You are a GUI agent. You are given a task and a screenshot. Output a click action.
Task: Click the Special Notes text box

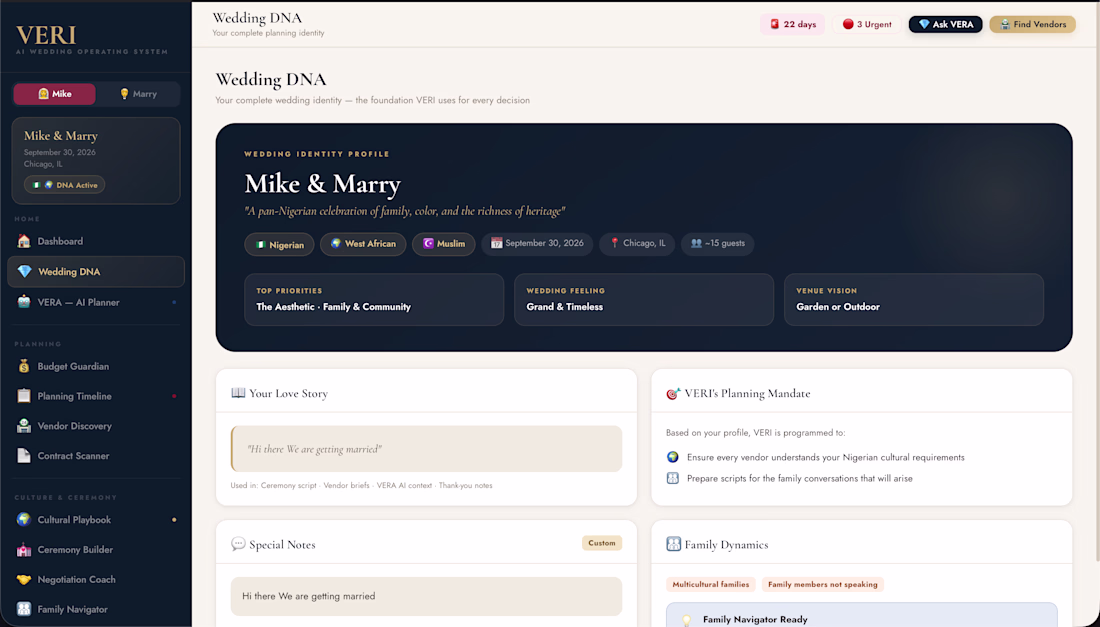point(427,596)
